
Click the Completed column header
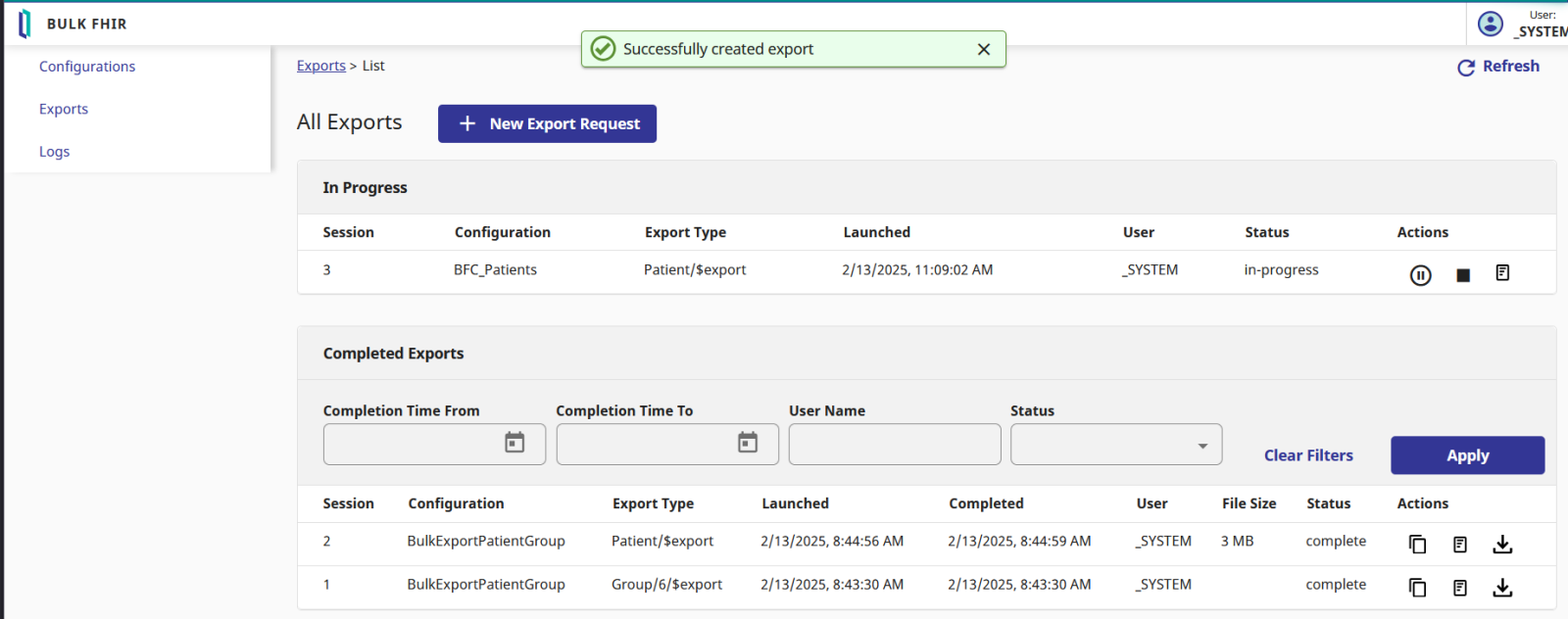click(986, 503)
